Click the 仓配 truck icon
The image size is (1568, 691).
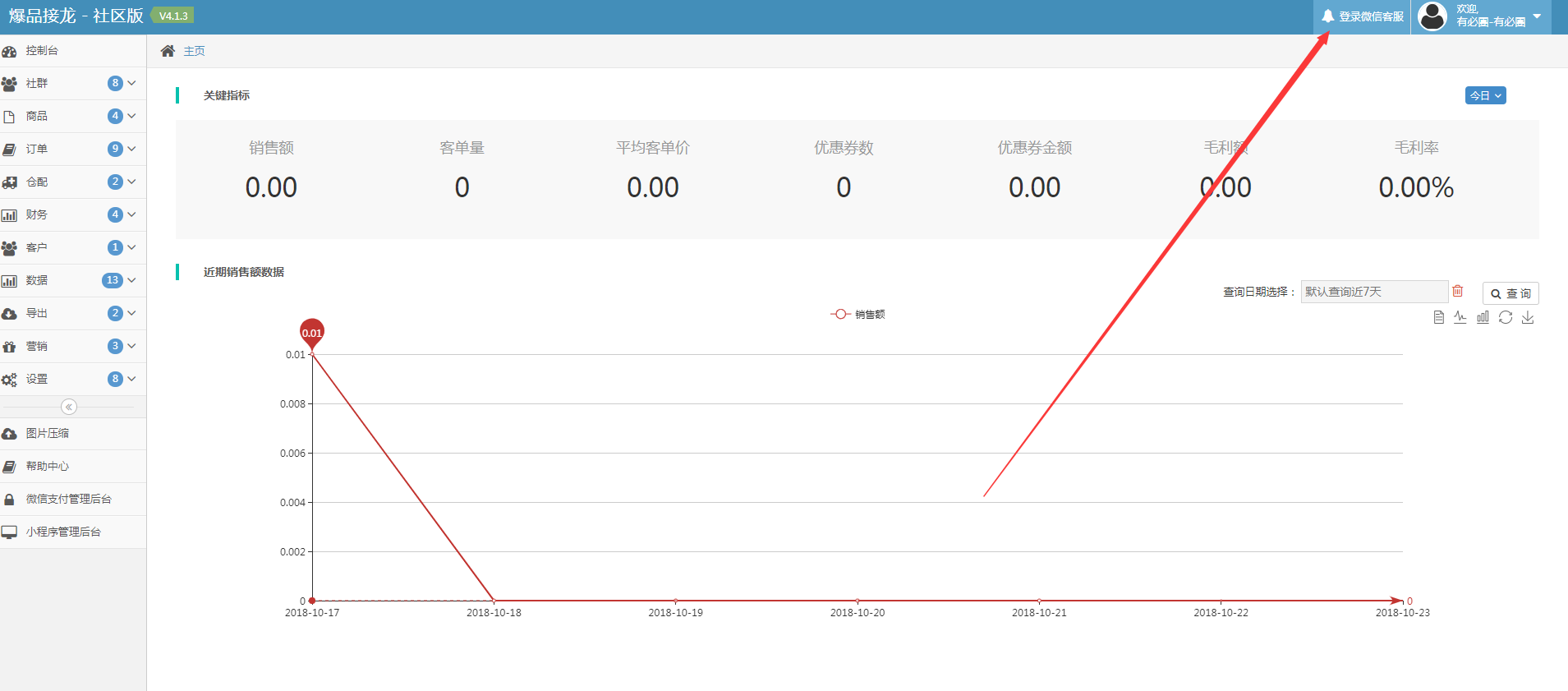[x=9, y=182]
